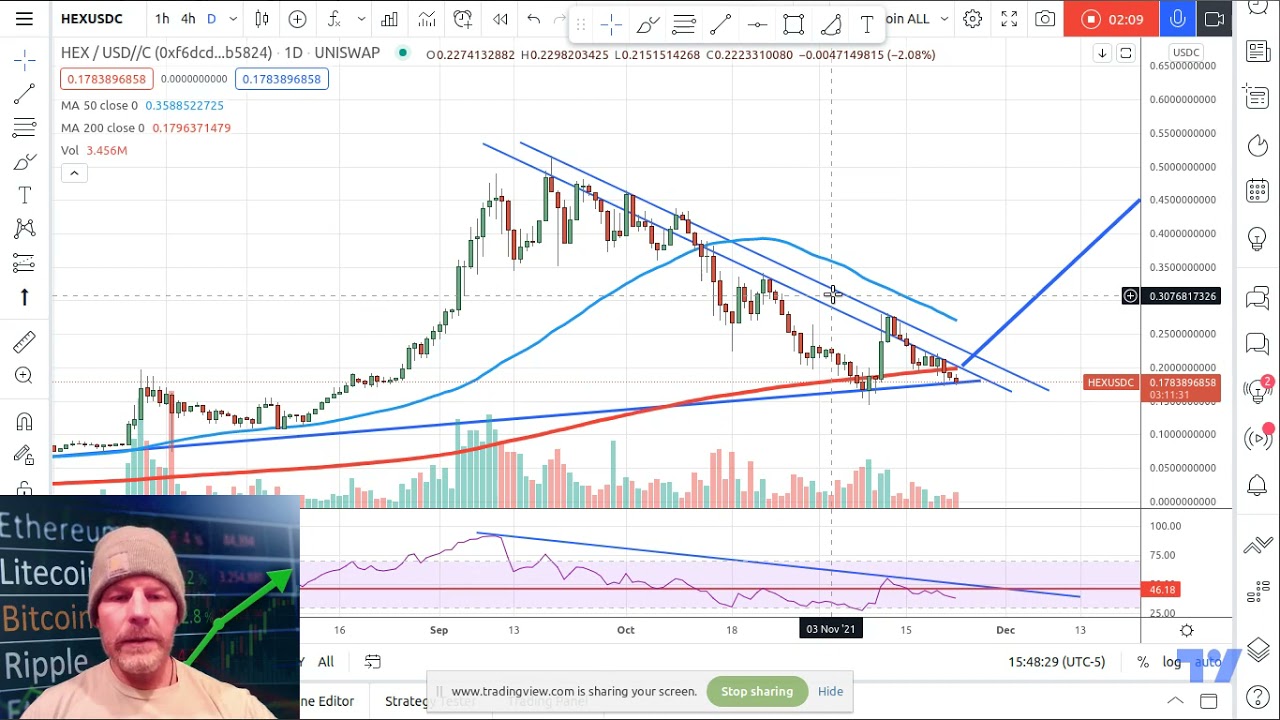Select the triangle shape tool in floating toolbar
This screenshot has width=1280, height=720.
(830, 24)
